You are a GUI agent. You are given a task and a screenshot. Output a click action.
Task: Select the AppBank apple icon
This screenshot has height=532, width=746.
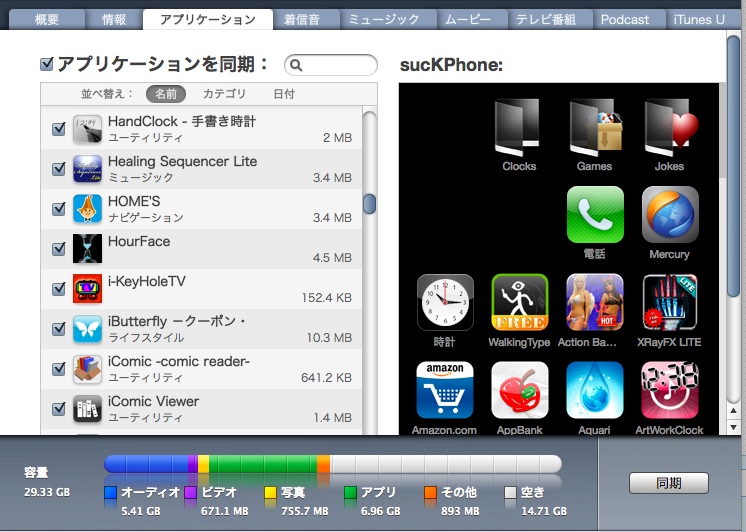pyautogui.click(x=520, y=390)
